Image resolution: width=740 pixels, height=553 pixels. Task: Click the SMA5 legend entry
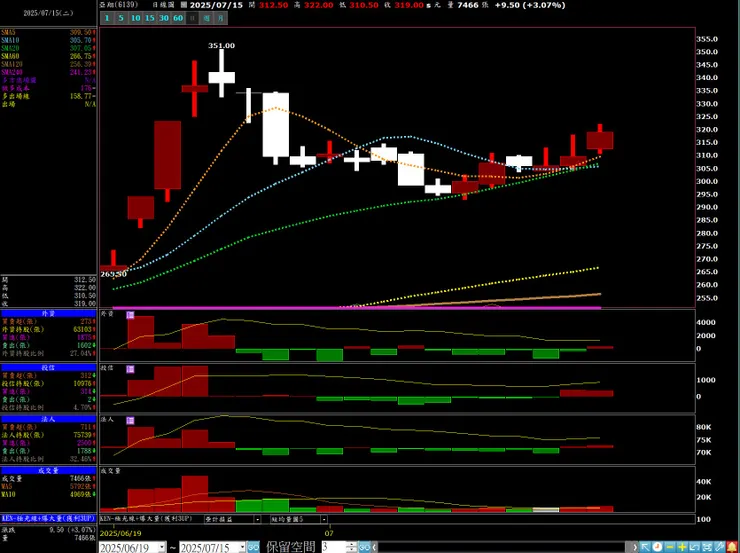tap(49, 33)
